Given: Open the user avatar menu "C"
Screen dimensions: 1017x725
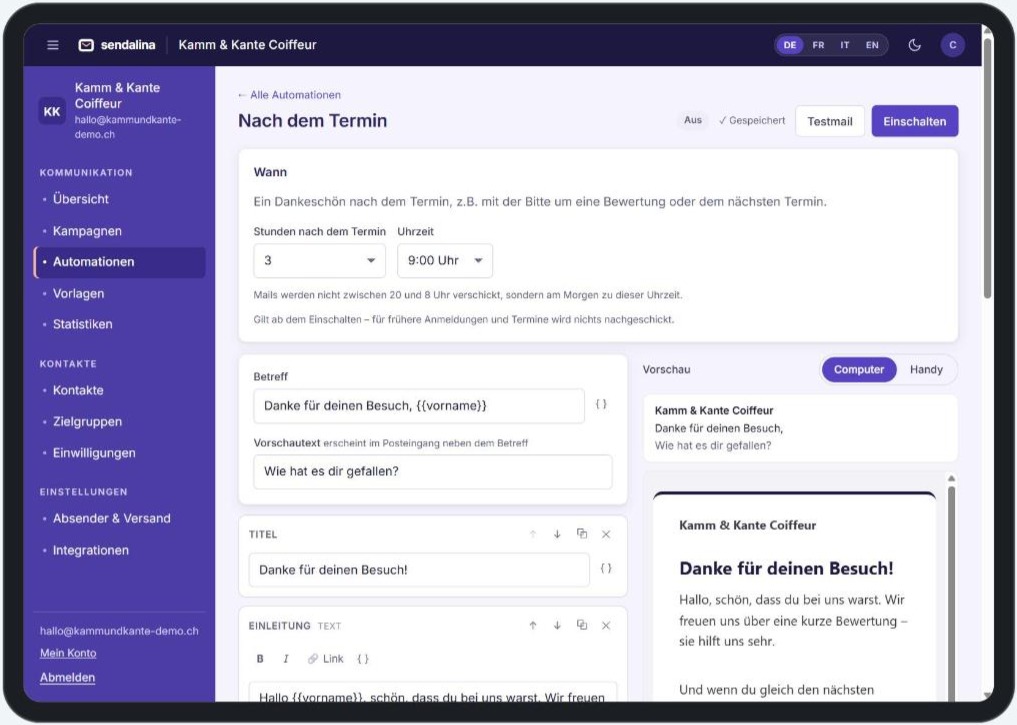Looking at the screenshot, I should pyautogui.click(x=952, y=45).
